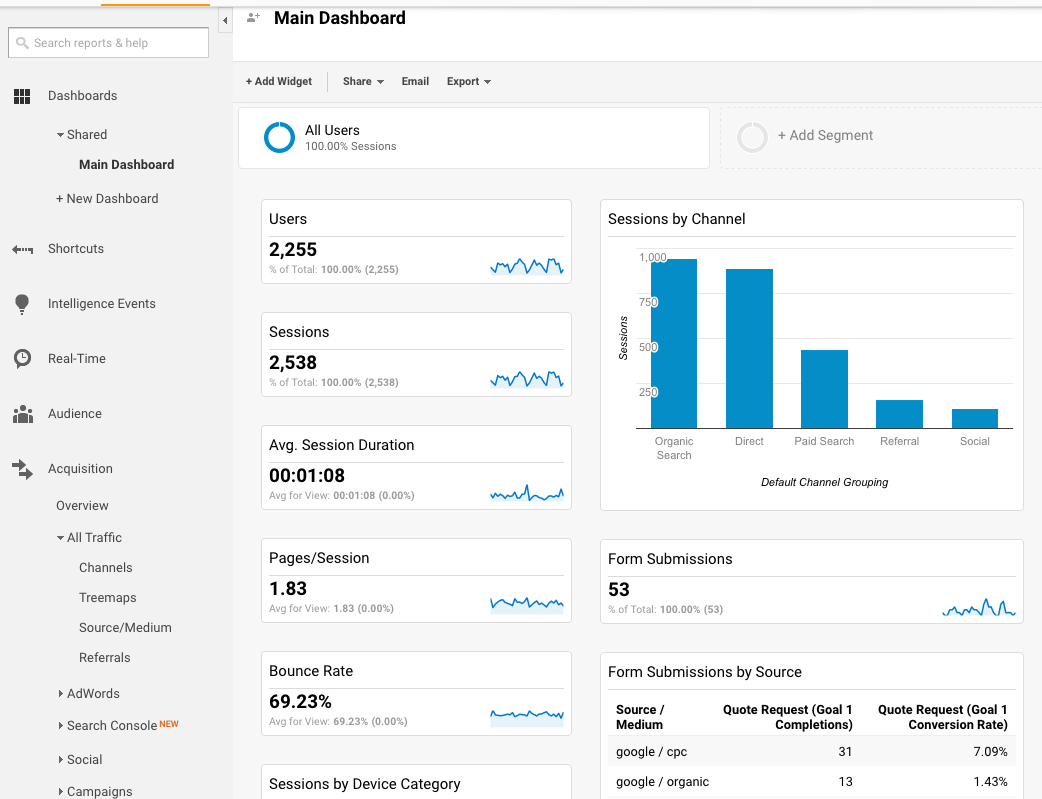Image resolution: width=1042 pixels, height=799 pixels.
Task: Click the Real-Time clock icon
Action: tap(22, 359)
